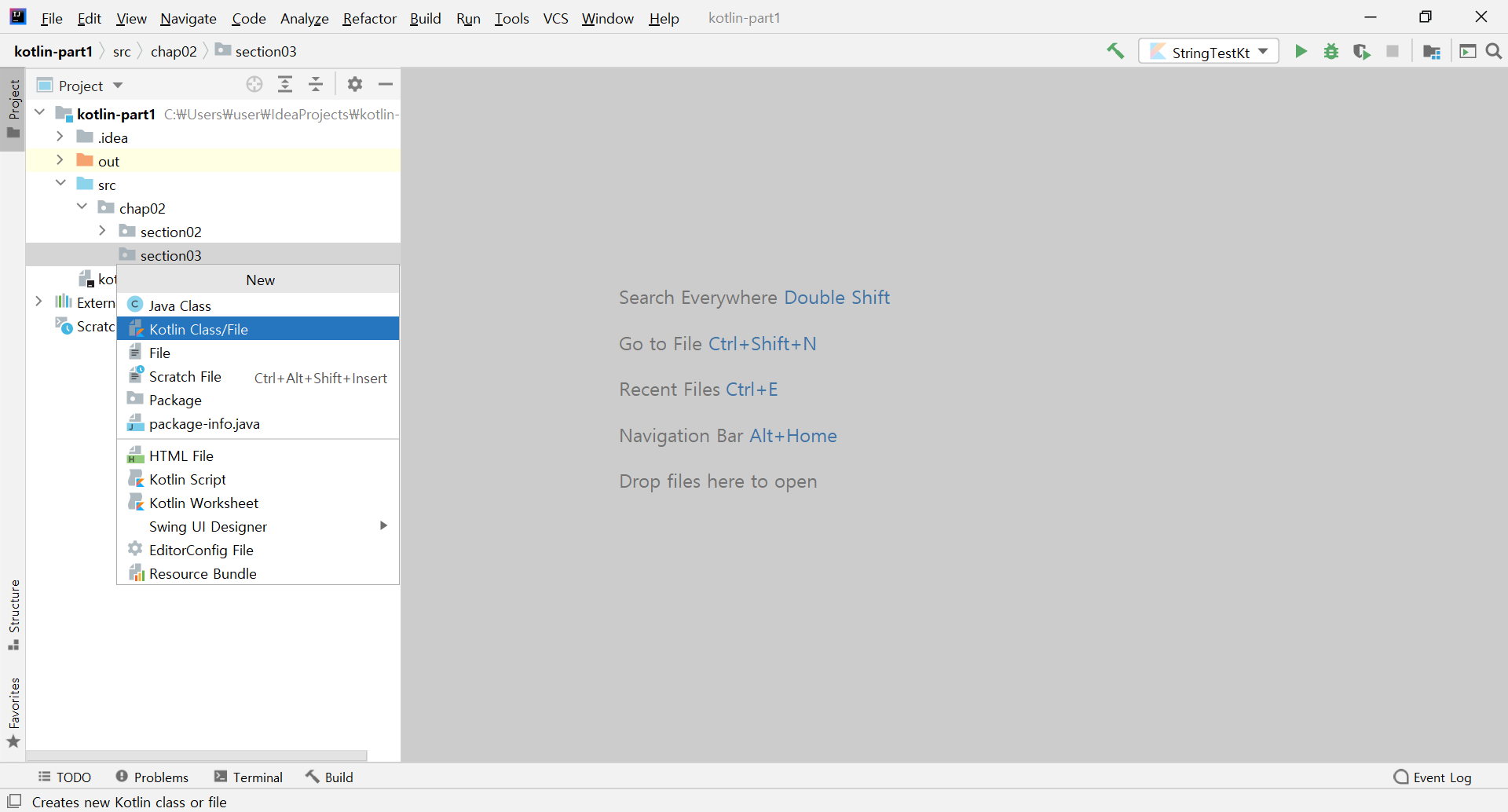Open the Build menu
Viewport: 1508px width, 812px height.
tap(426, 18)
